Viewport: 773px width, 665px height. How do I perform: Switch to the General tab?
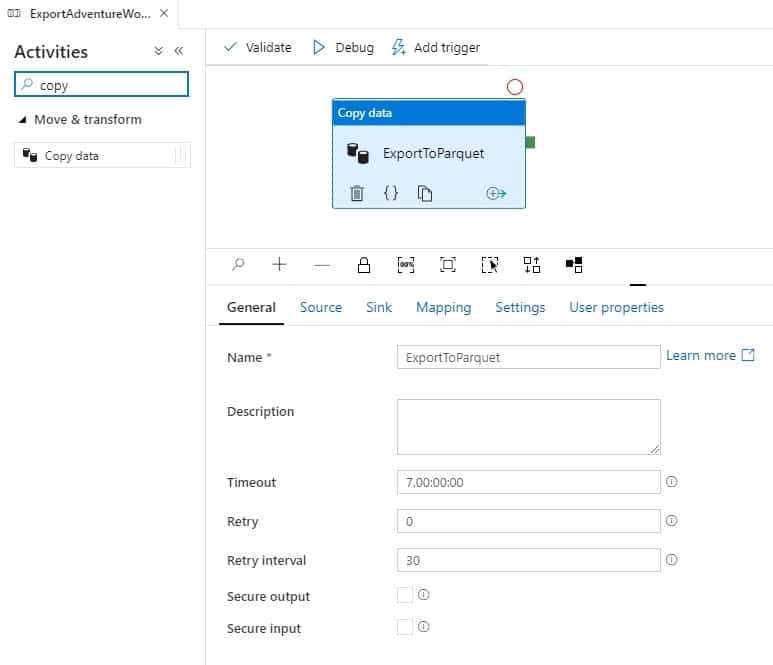[x=251, y=308]
